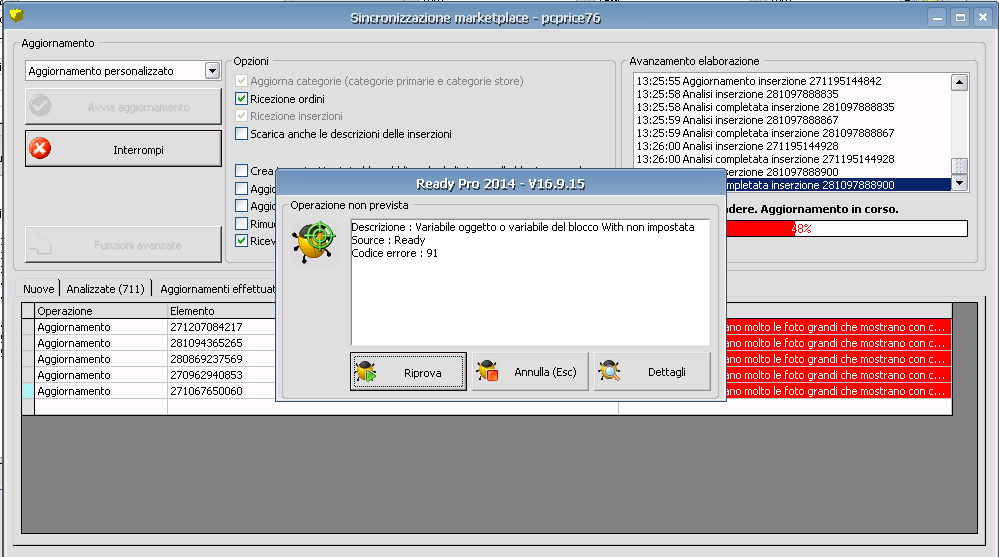
Task: Click the red X Interrompi icon
Action: pyautogui.click(x=40, y=149)
